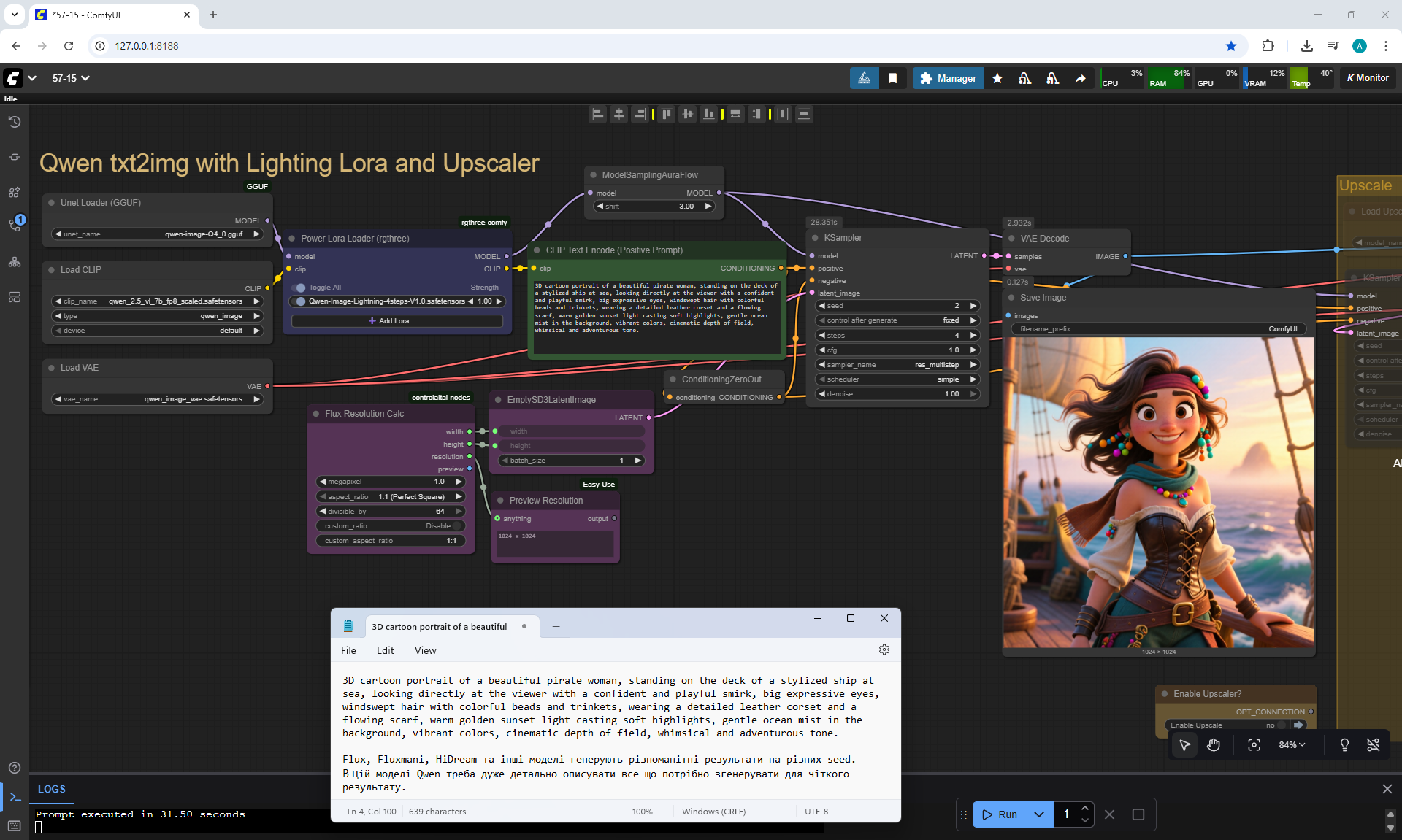Click the share arrow icon in top toolbar

click(1080, 78)
